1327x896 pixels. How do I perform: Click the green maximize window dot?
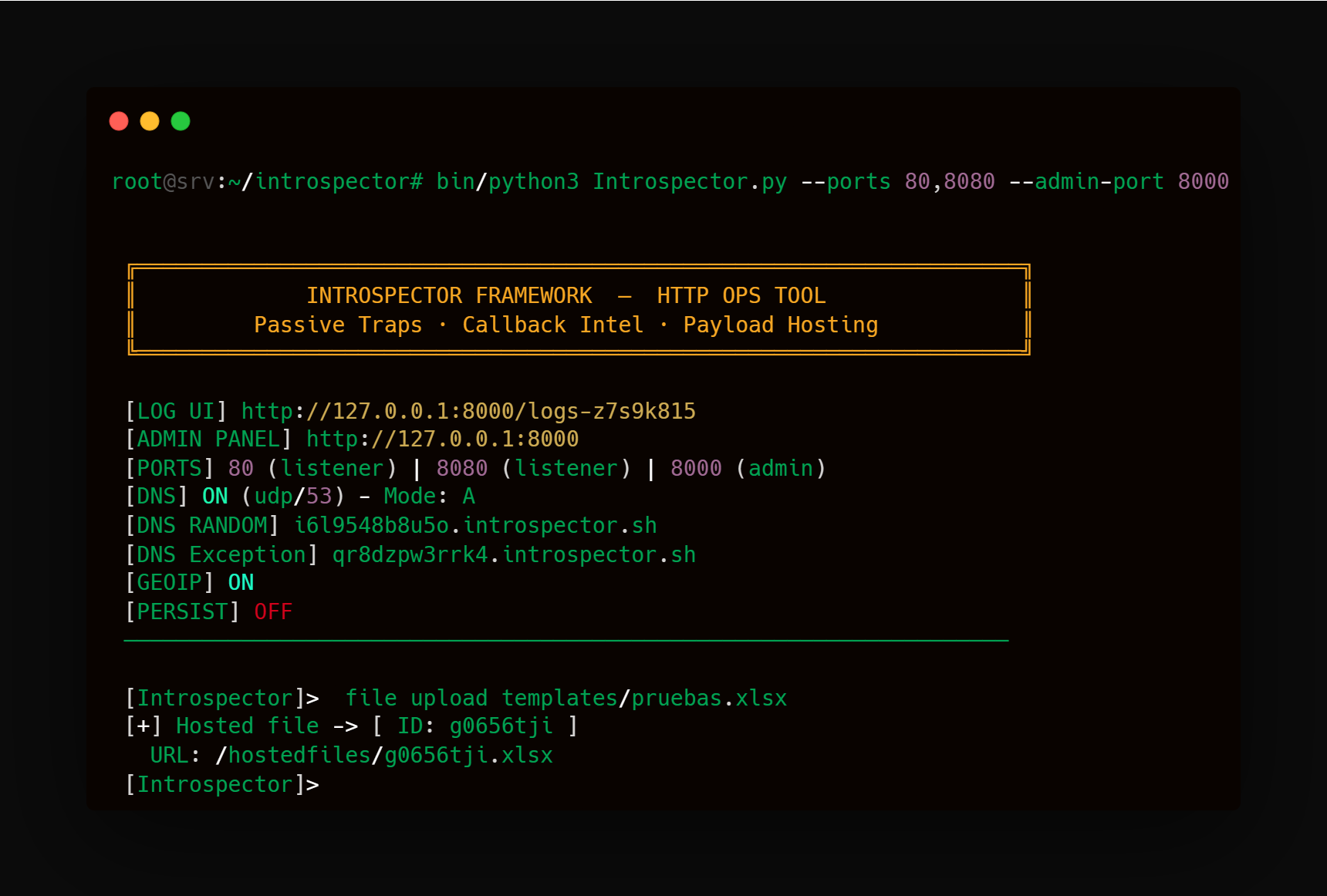click(x=181, y=121)
